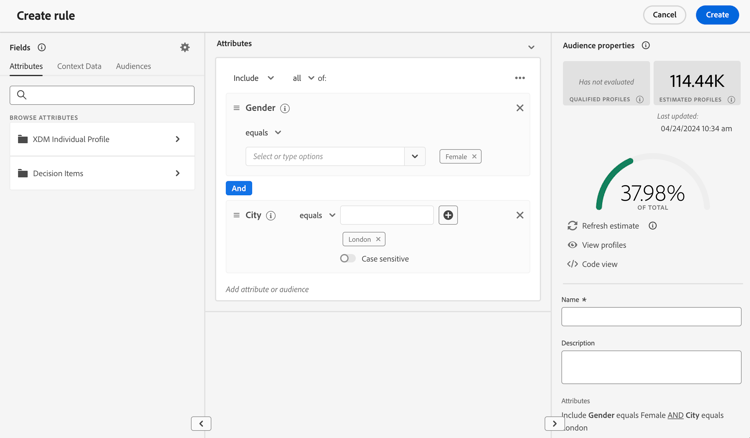Click the Refresh estimate icon
Viewport: 750px width, 438px height.
[x=572, y=226]
